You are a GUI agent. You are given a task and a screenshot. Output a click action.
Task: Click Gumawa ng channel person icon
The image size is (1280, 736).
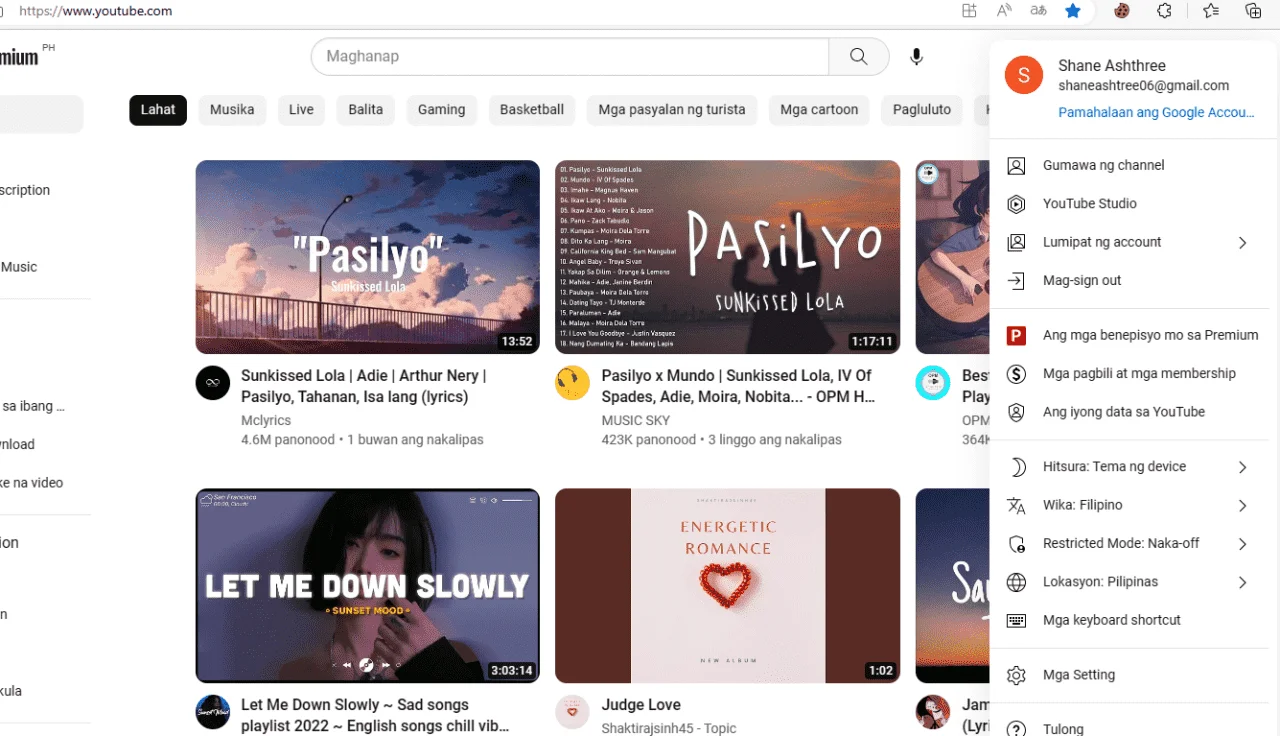coord(1016,166)
